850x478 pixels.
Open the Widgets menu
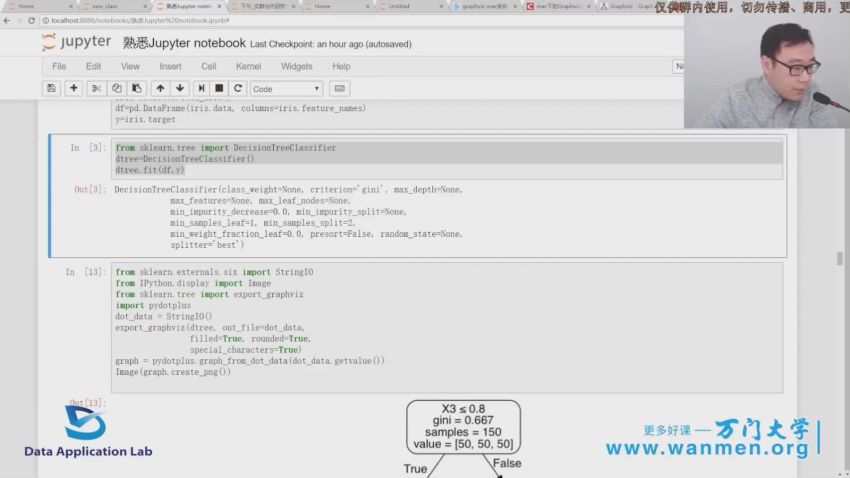297,66
